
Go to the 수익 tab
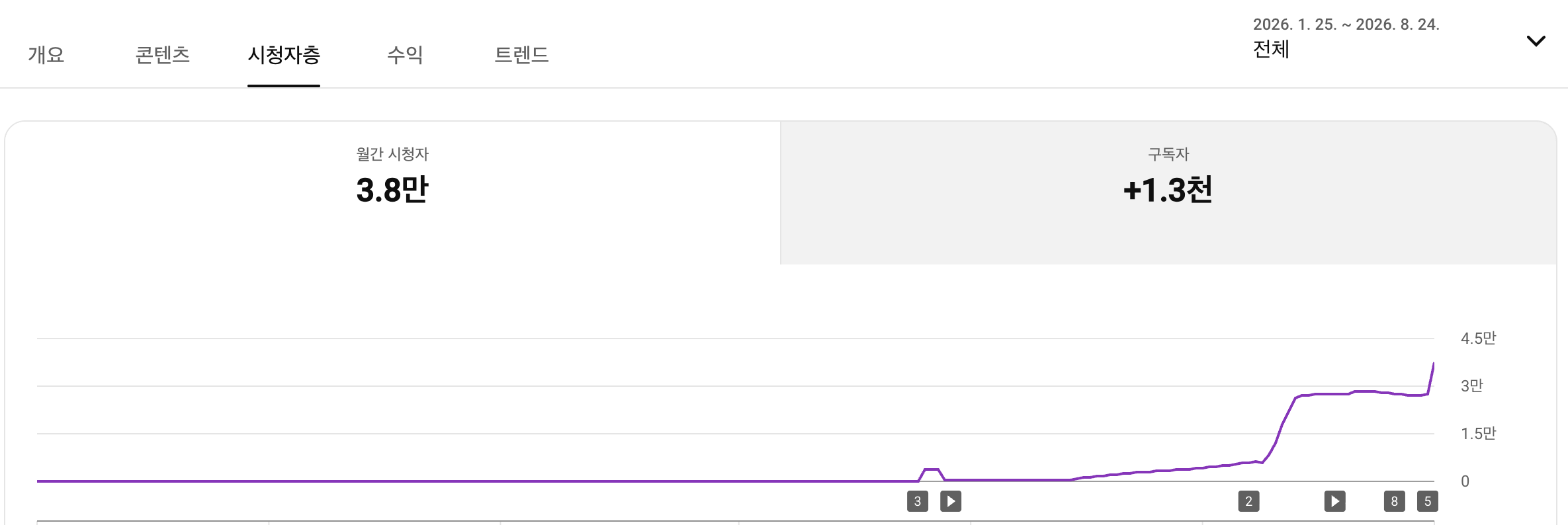click(405, 54)
